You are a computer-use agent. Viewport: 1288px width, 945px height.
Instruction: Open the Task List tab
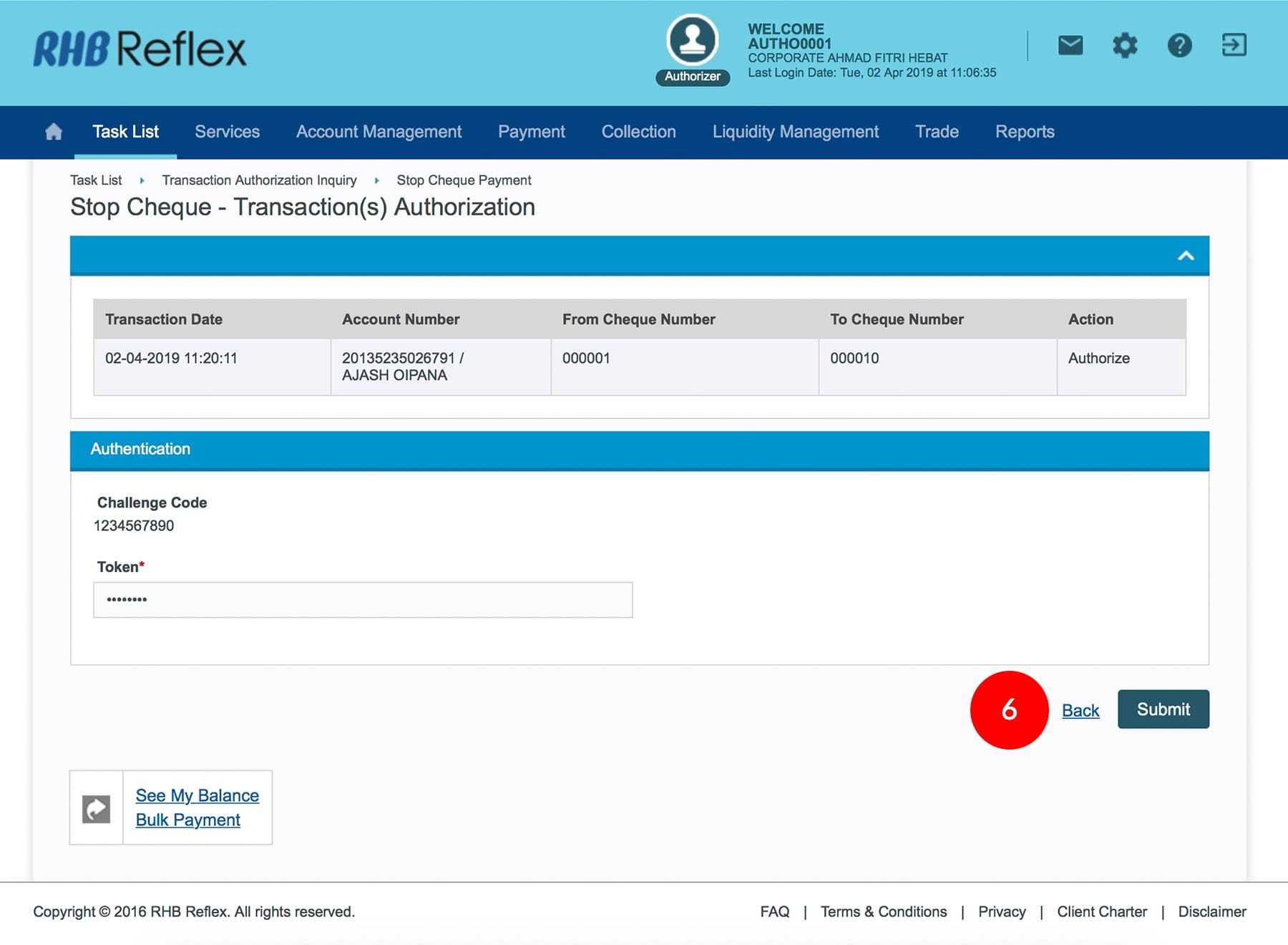click(x=125, y=132)
